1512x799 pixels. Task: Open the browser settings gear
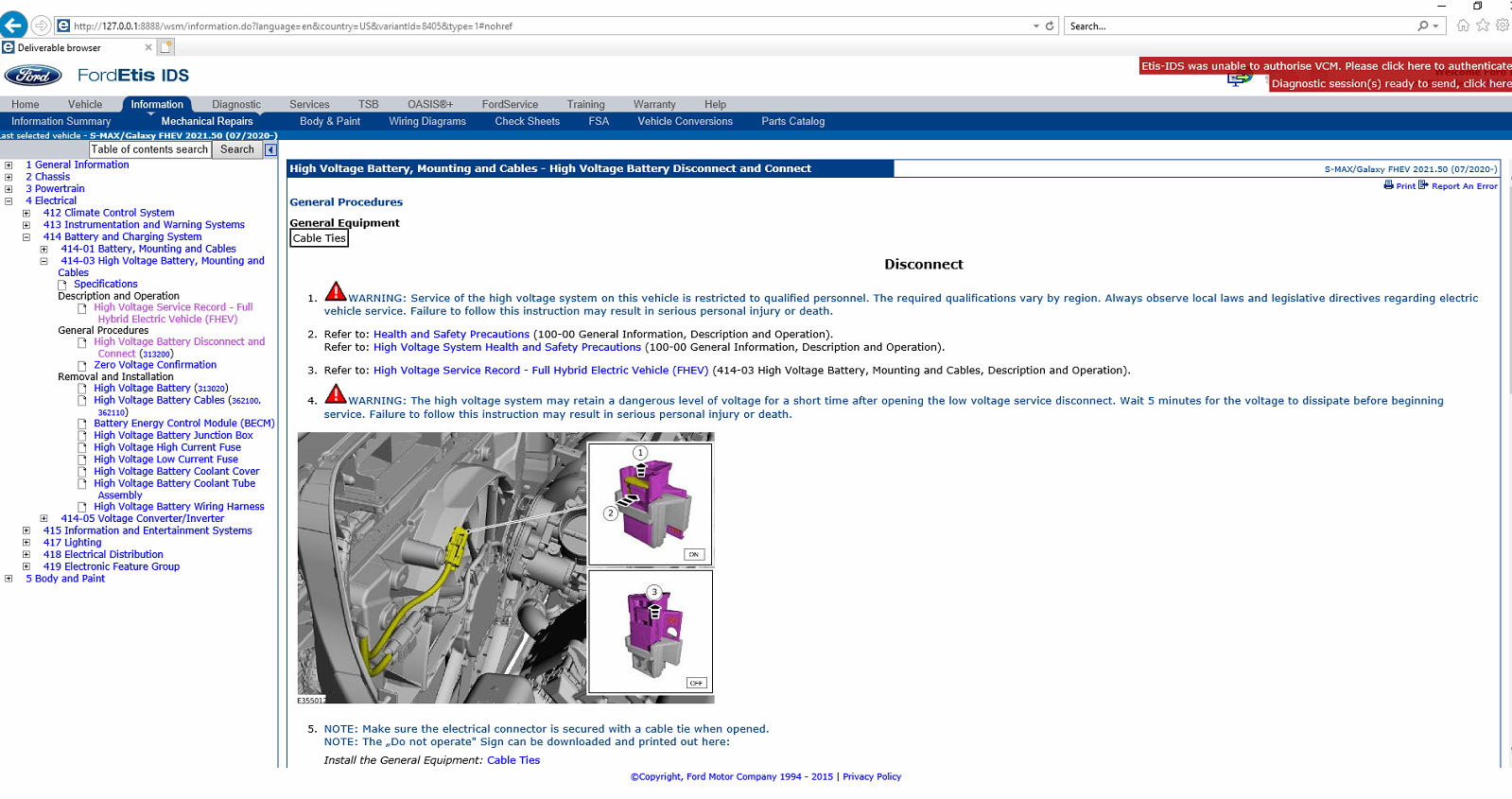[1502, 26]
